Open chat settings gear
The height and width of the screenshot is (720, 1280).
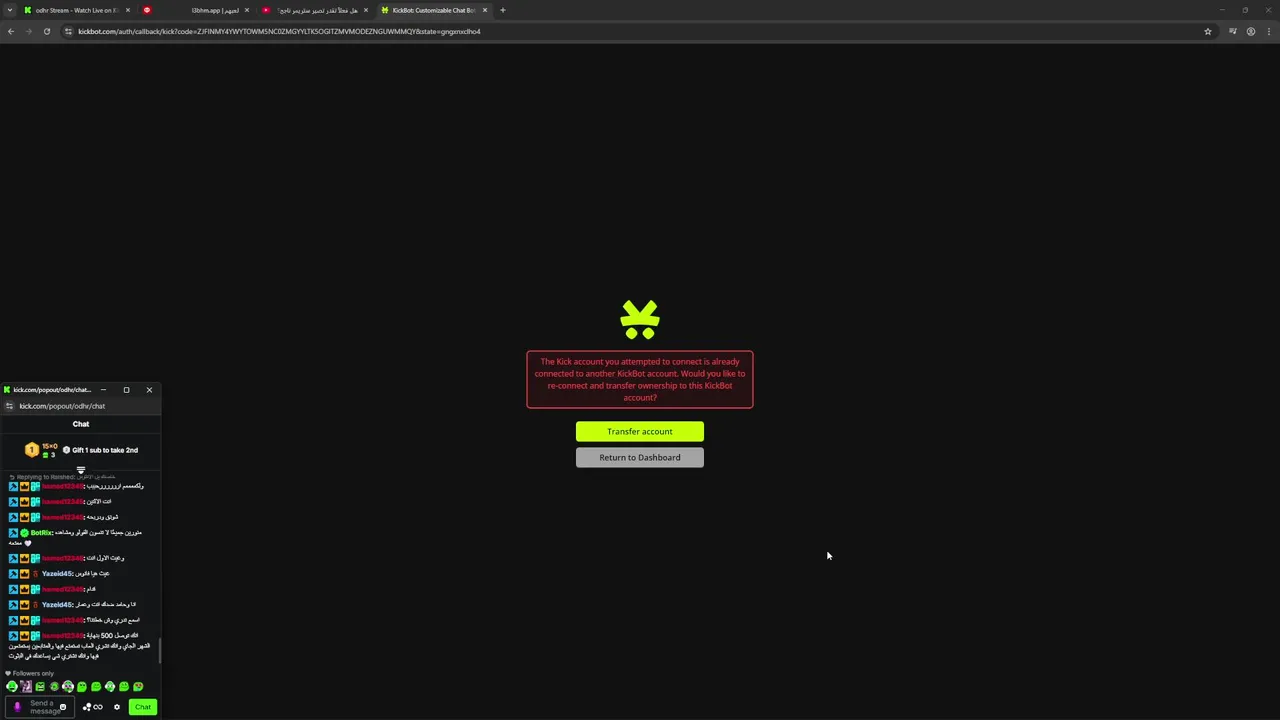(116, 707)
